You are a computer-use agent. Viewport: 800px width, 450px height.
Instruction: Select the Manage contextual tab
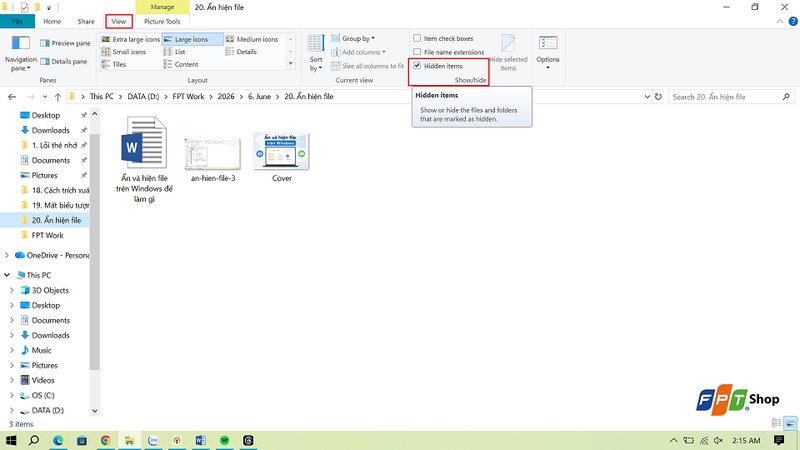click(x=162, y=7)
